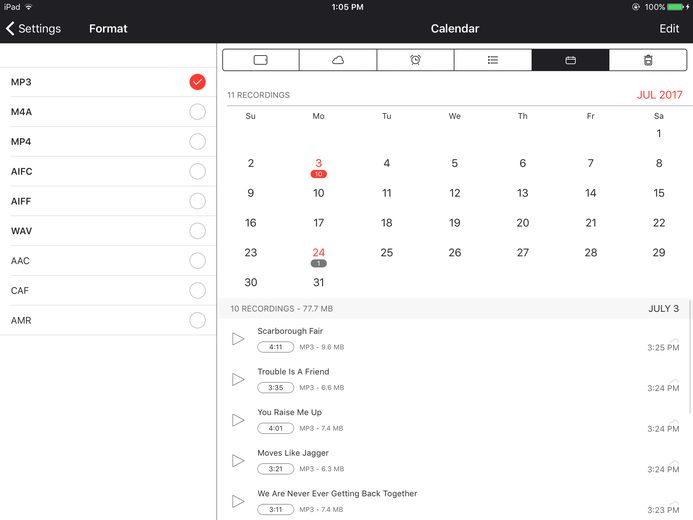Screen dimensions: 693x520
Task: Switch to the list view tab
Action: click(493, 60)
